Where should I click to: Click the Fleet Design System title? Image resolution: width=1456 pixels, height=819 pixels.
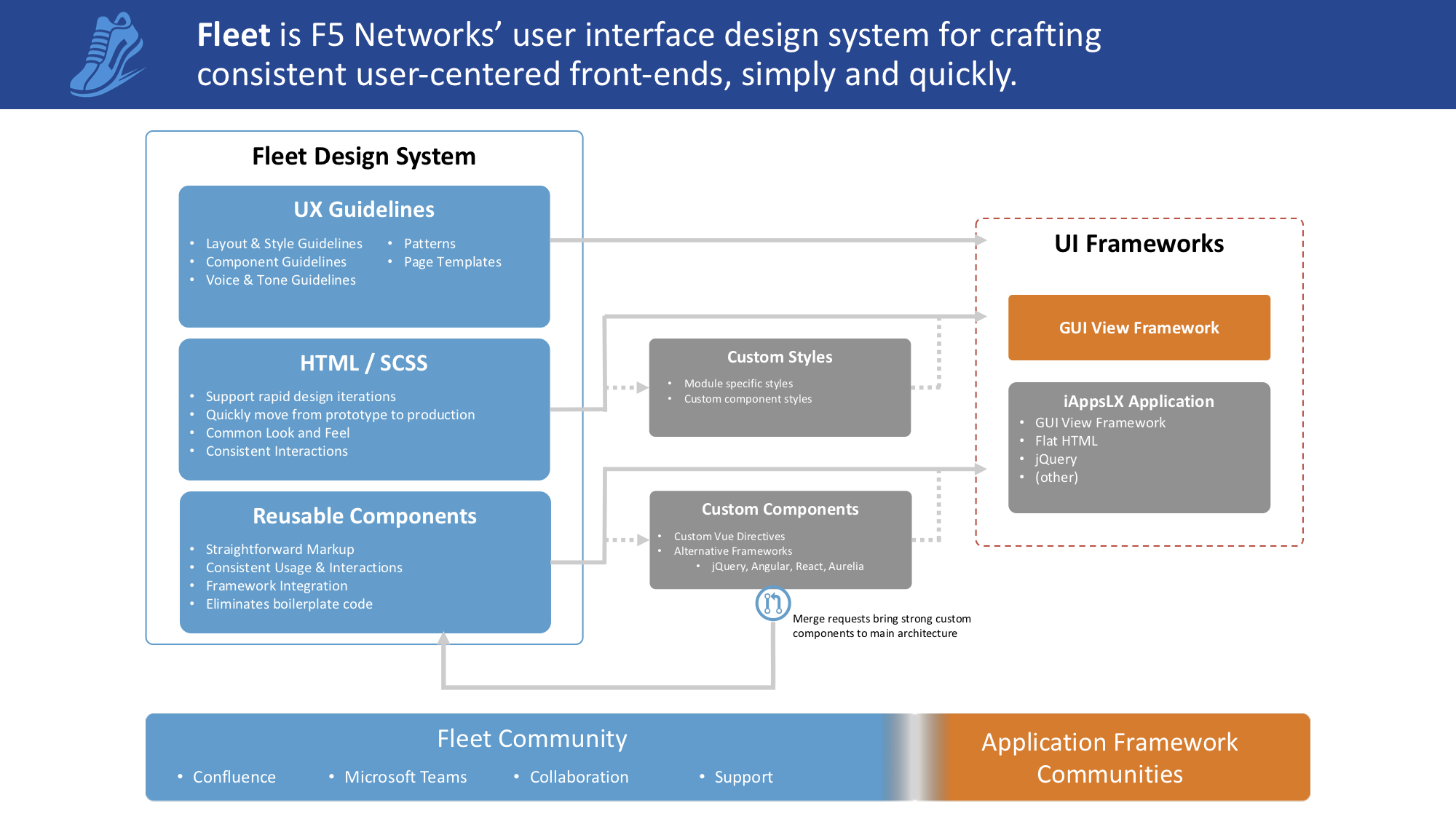click(364, 157)
